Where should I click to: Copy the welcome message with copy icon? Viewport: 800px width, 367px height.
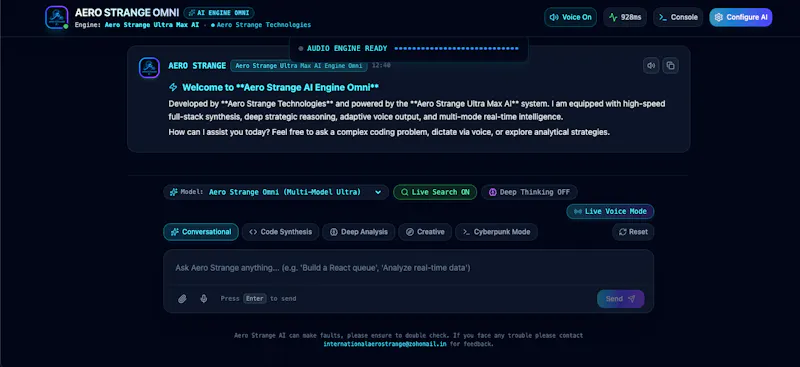670,65
